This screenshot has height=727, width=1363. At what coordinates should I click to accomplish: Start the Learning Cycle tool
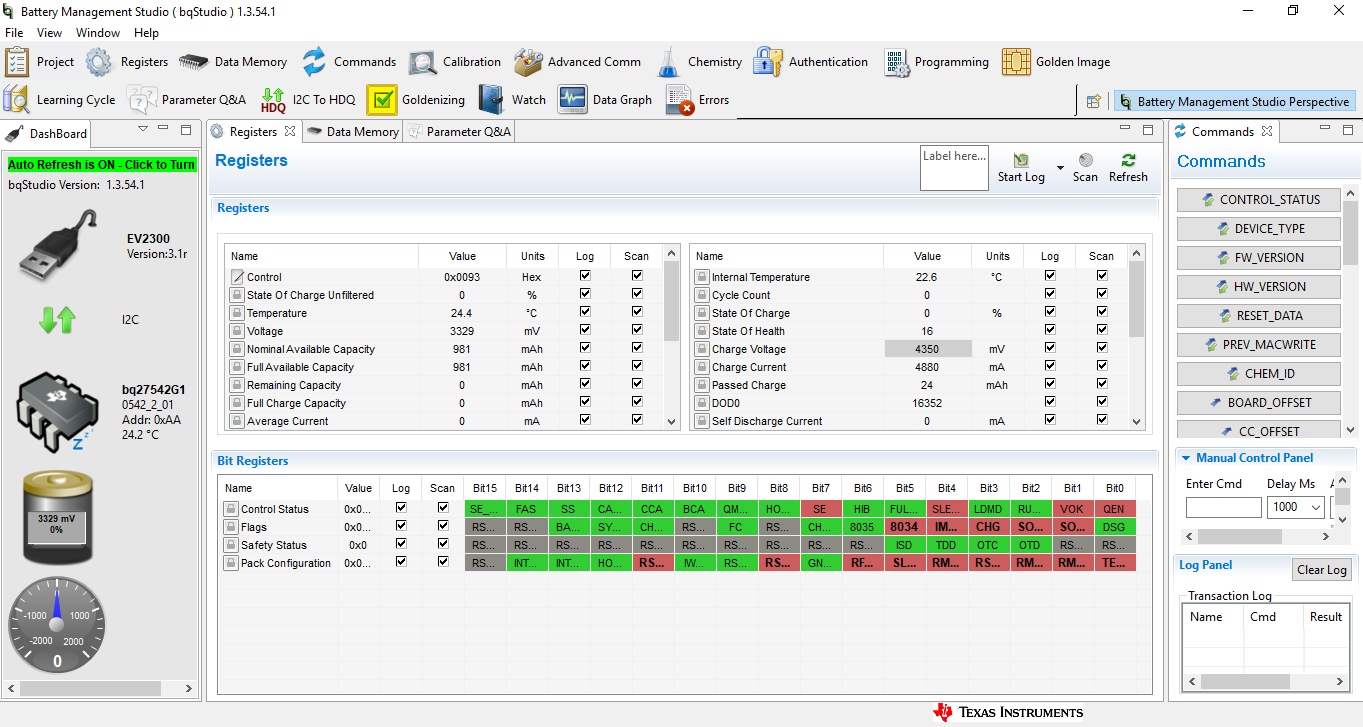(17, 100)
